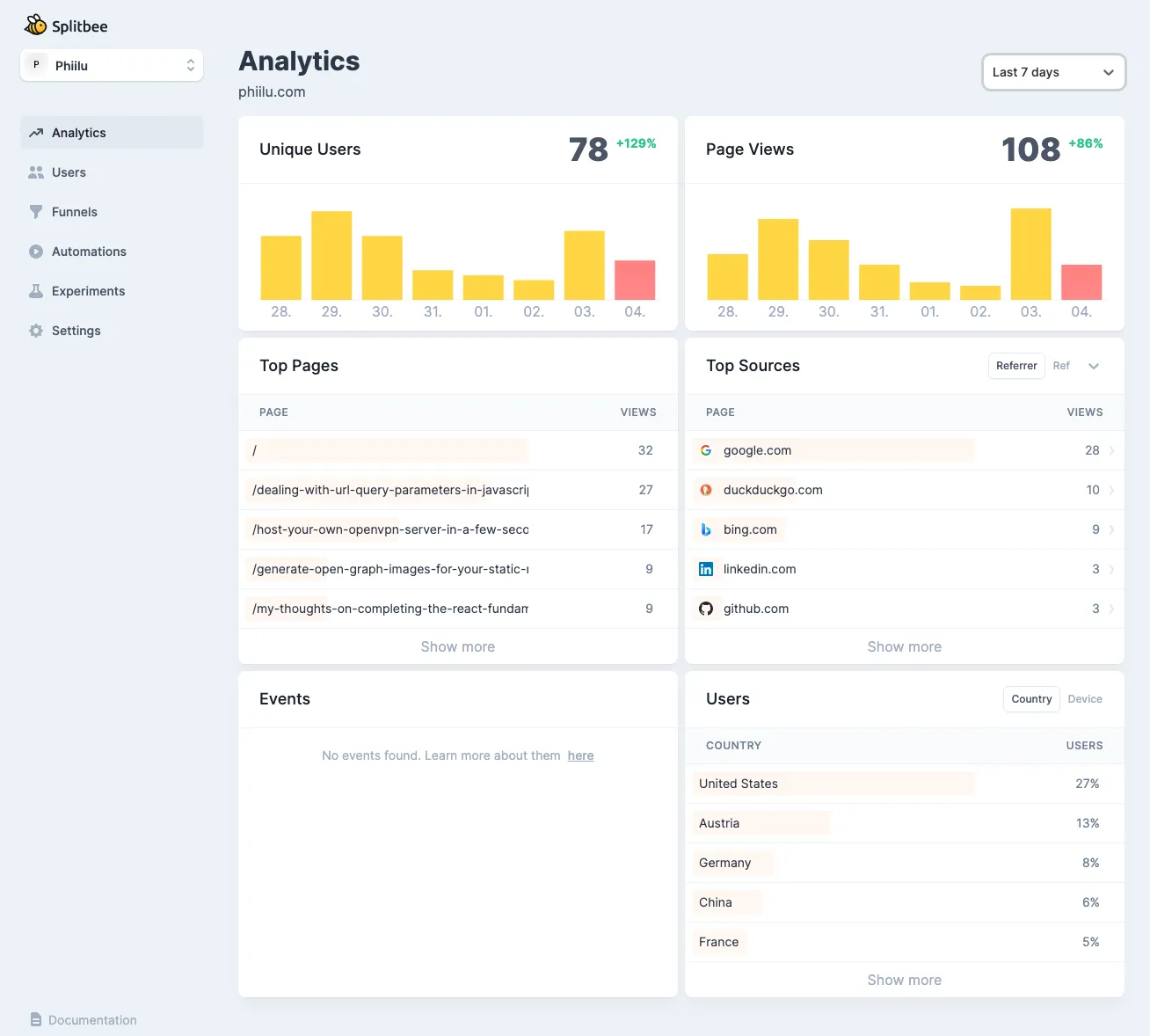
Task: Expand the linkedin.com row arrow
Action: coord(1112,569)
